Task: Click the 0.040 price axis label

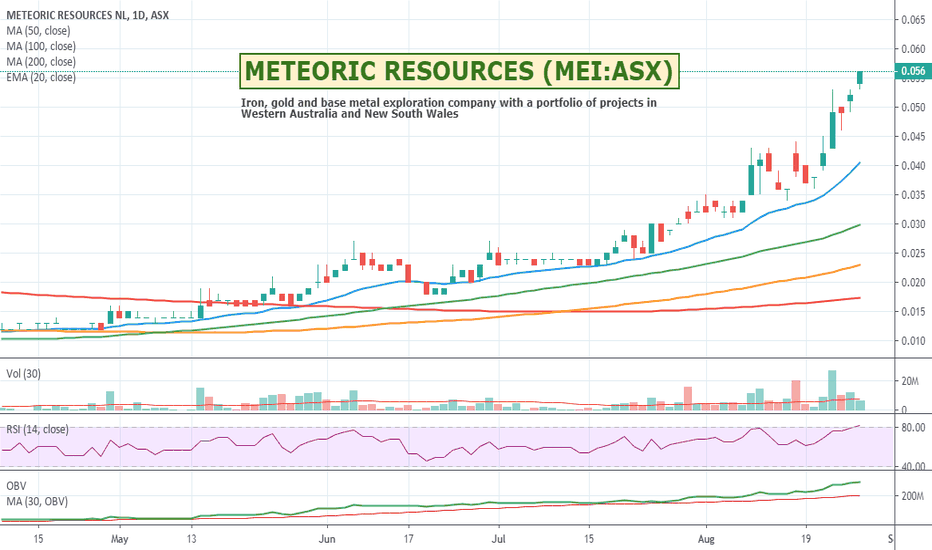Action: click(913, 165)
